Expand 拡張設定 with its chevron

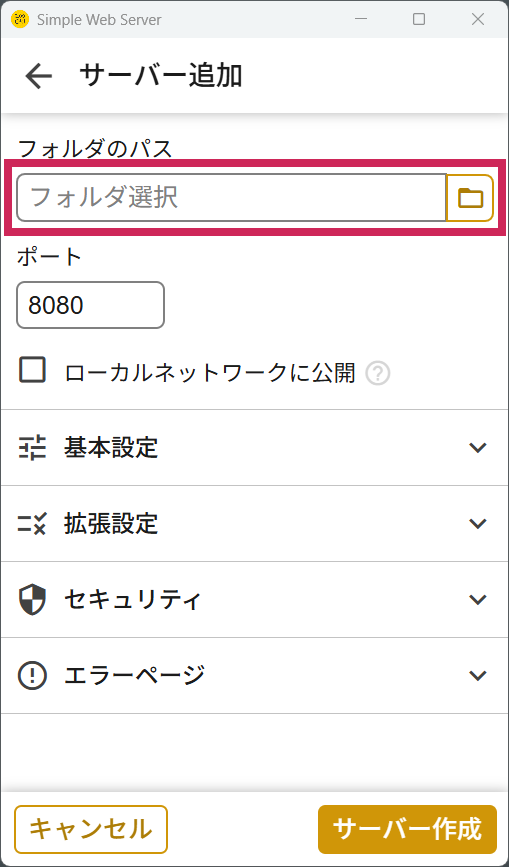[x=477, y=523]
